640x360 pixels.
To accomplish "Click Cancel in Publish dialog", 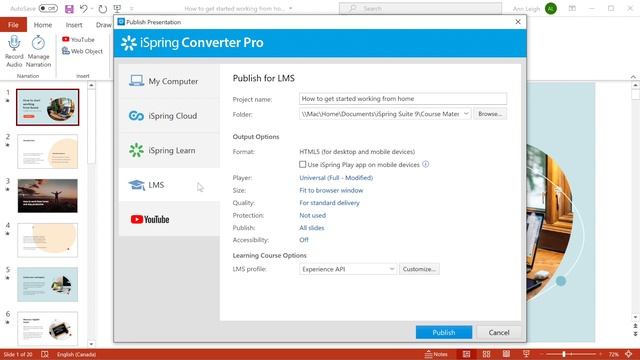I will pos(499,332).
